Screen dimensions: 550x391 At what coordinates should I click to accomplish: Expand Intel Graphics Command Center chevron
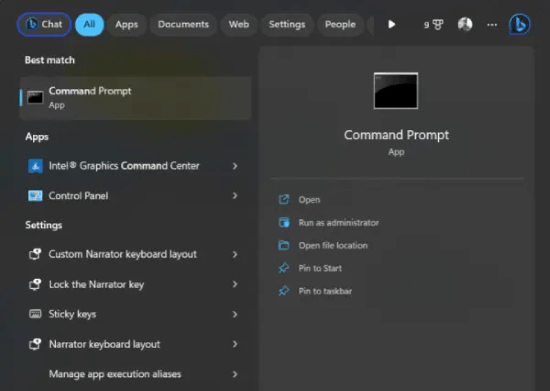[x=235, y=166]
